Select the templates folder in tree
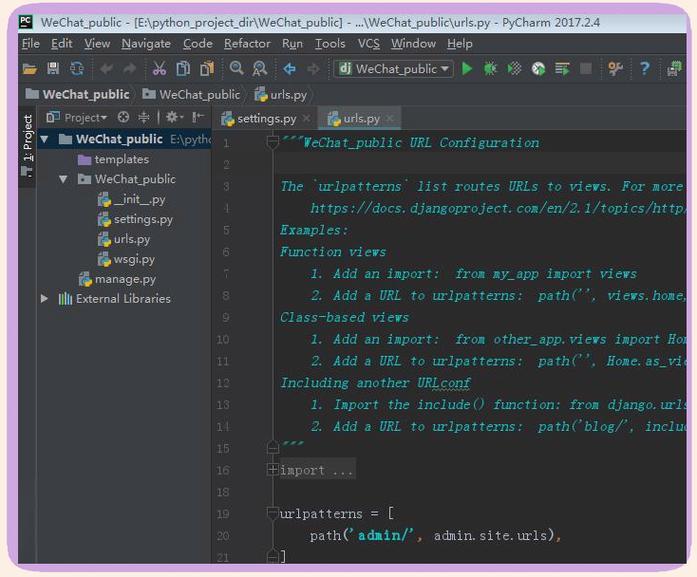Screen dimensions: 697x577 tap(113, 159)
